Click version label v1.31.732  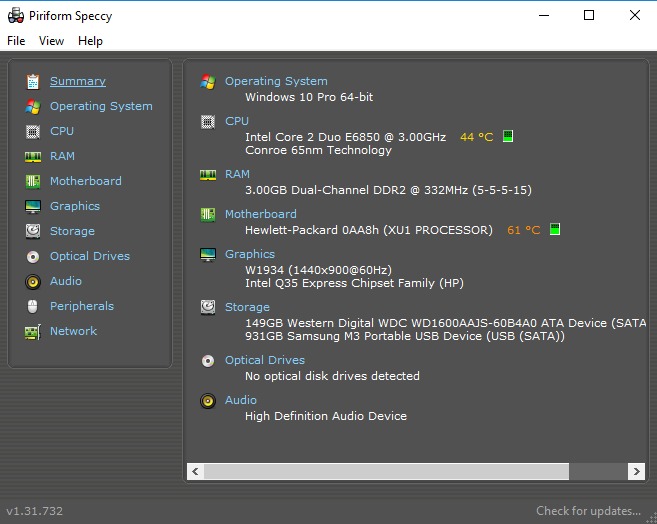click(34, 511)
